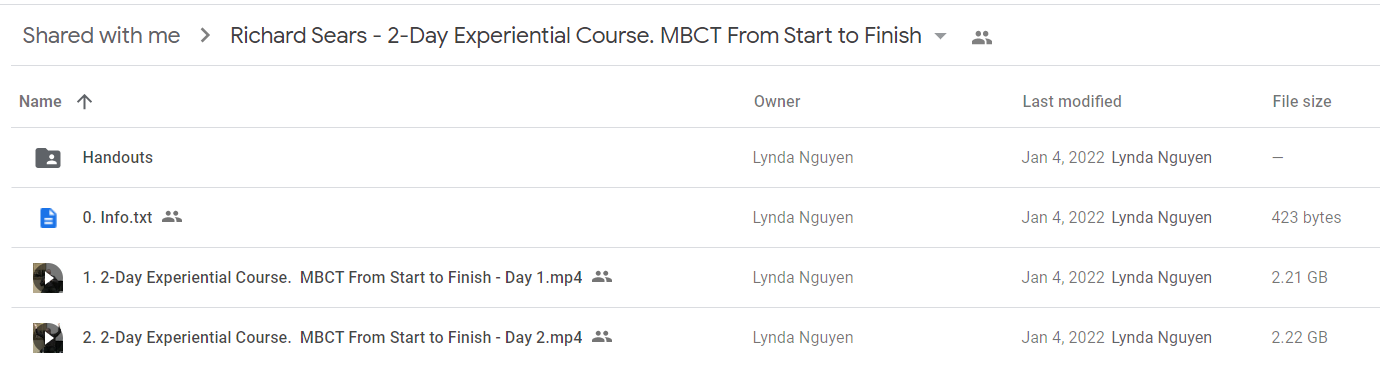This screenshot has width=1380, height=367.
Task: Click the breadcrumb chevron after Shared with me
Action: coord(205,36)
